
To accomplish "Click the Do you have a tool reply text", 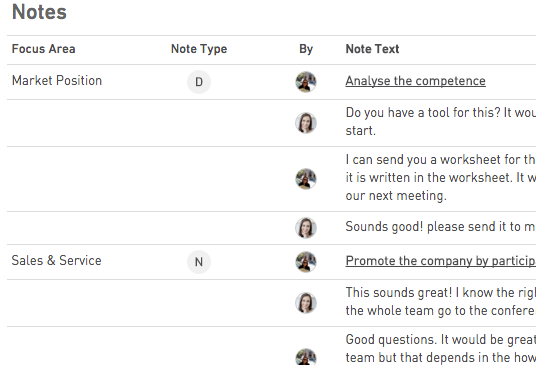I will (x=441, y=121).
